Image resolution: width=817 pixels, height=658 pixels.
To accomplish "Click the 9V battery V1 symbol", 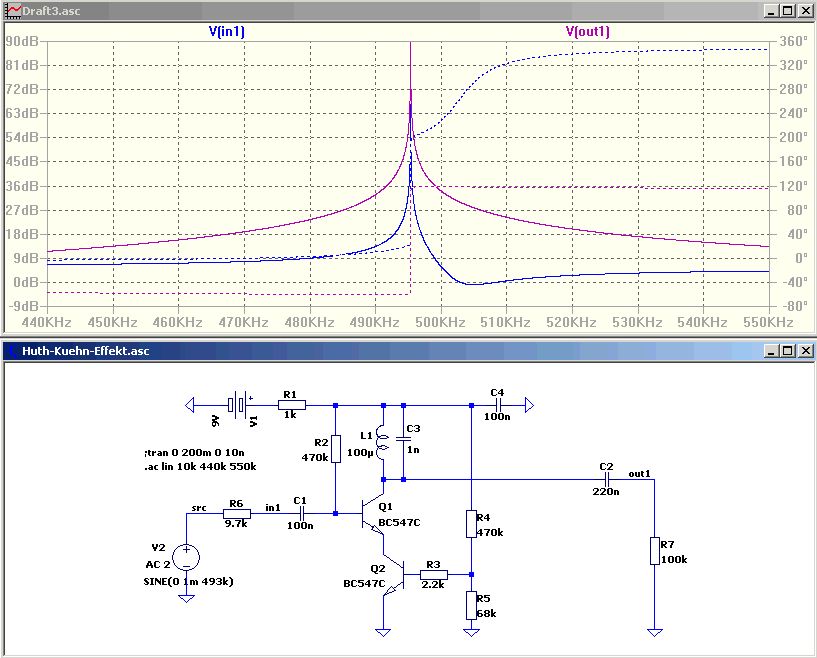I will coord(238,405).
